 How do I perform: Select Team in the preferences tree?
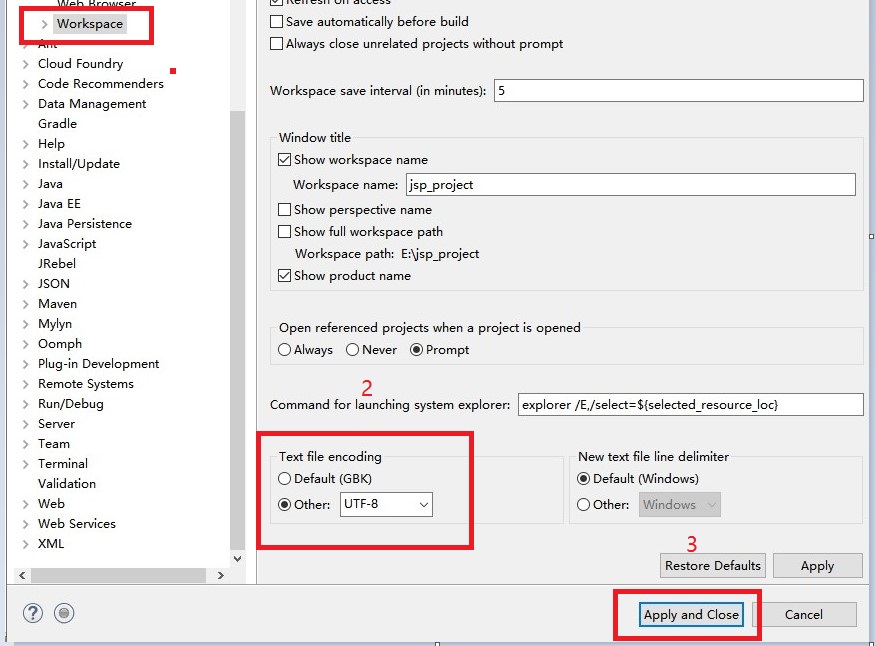click(54, 444)
